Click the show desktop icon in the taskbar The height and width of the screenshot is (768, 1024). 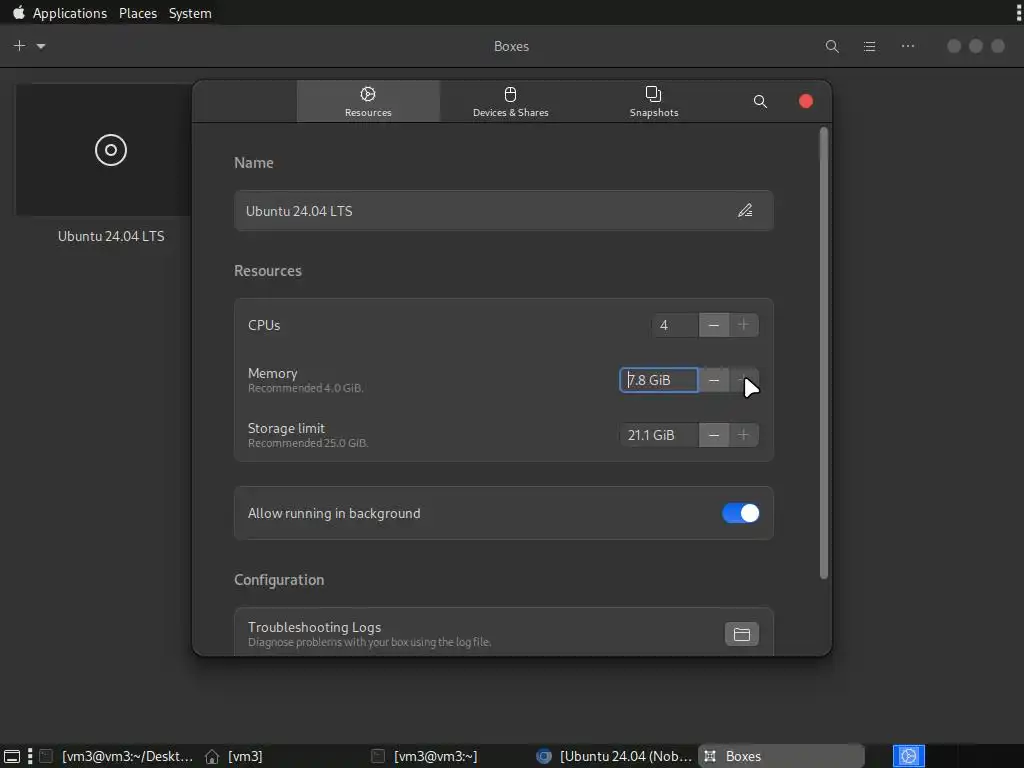tap(12, 756)
